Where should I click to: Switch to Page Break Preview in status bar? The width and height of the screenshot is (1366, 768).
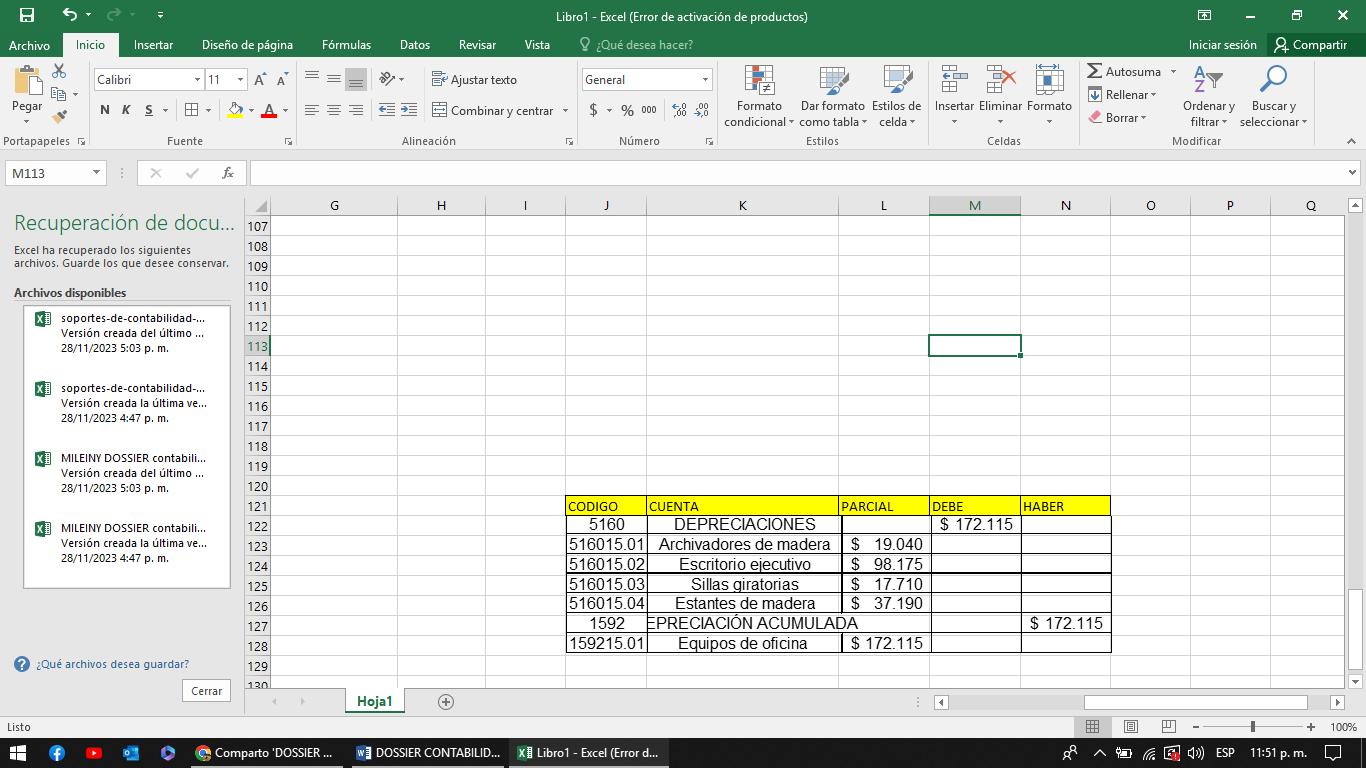click(1168, 726)
